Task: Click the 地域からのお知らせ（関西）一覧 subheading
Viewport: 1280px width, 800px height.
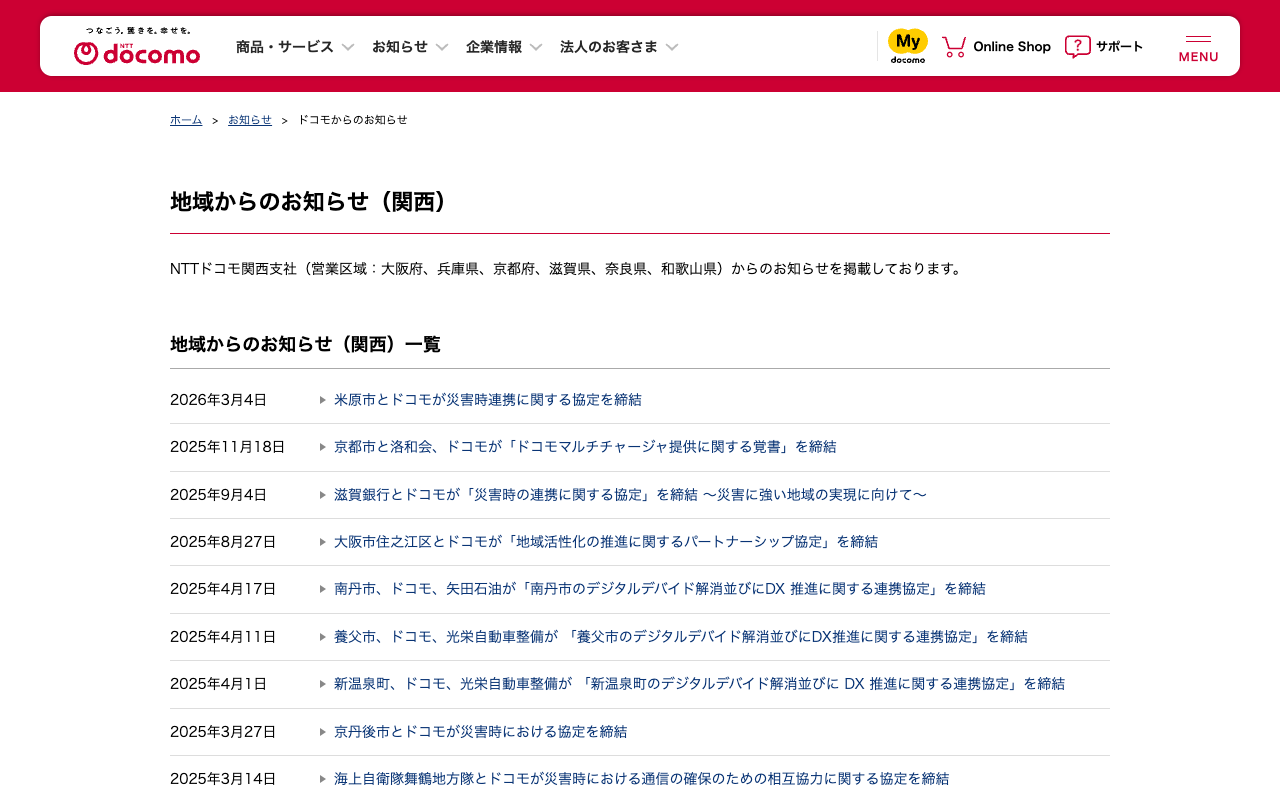Action: [305, 345]
